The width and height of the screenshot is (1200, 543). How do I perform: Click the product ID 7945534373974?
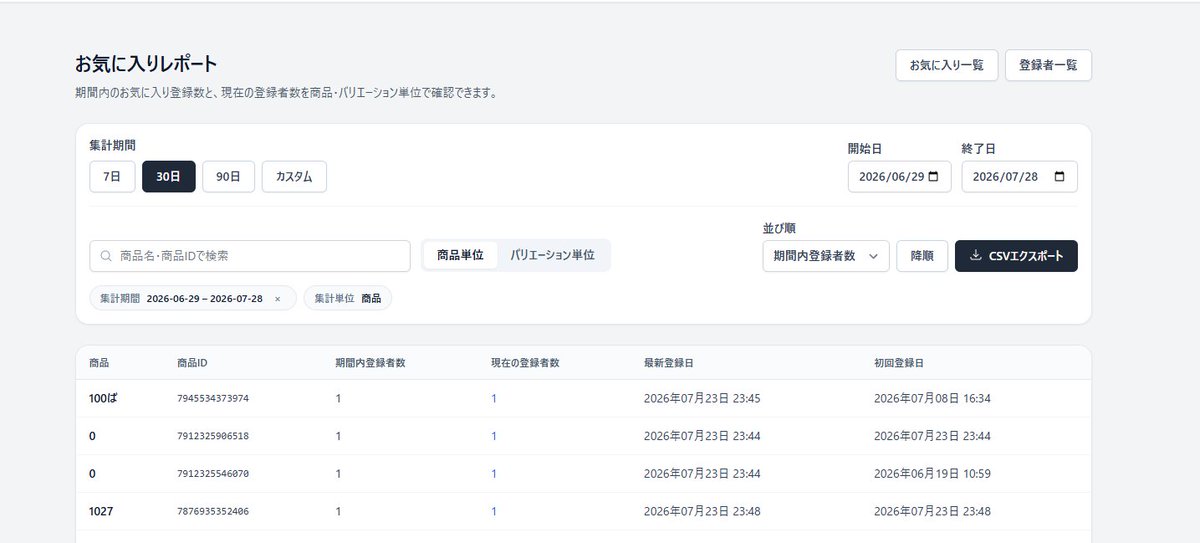tap(213, 398)
